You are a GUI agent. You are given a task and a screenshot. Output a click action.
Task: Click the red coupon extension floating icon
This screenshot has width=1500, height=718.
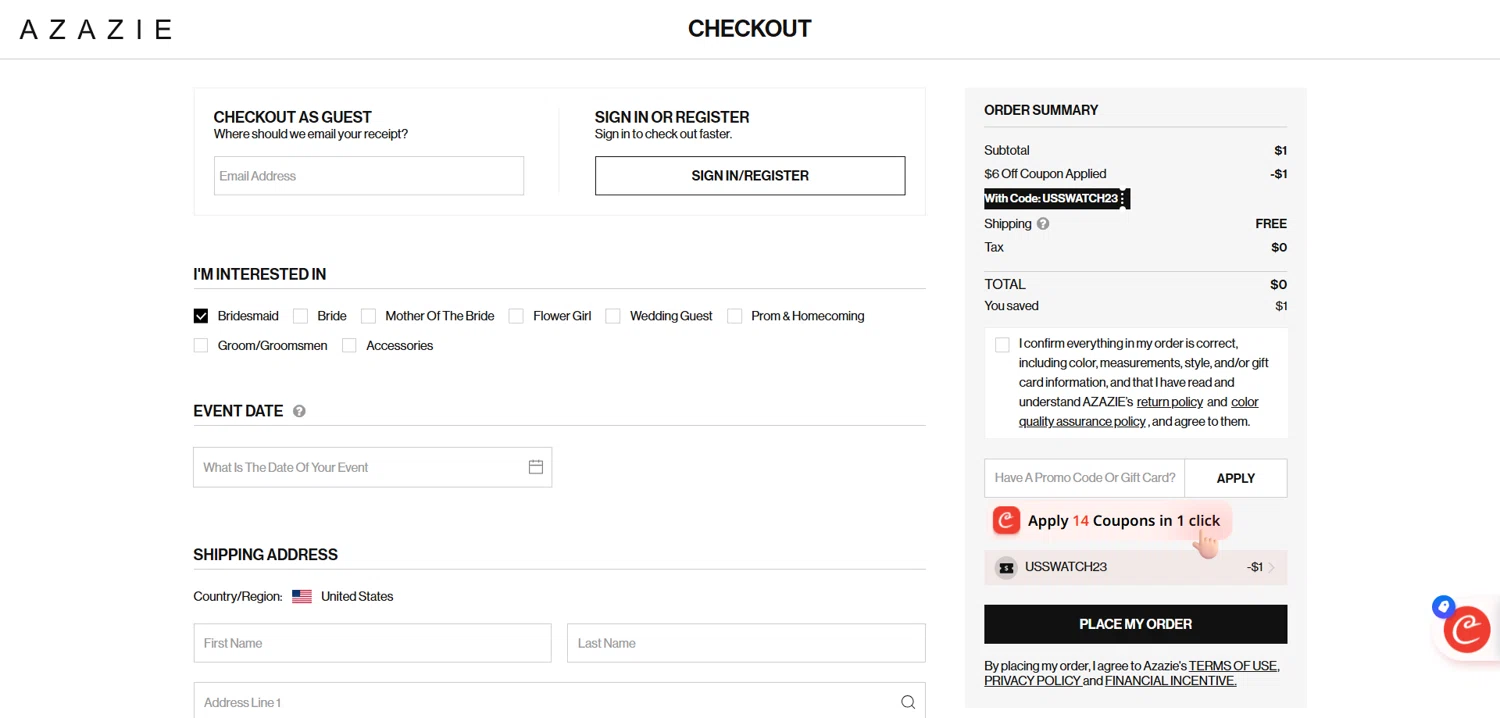click(1467, 629)
